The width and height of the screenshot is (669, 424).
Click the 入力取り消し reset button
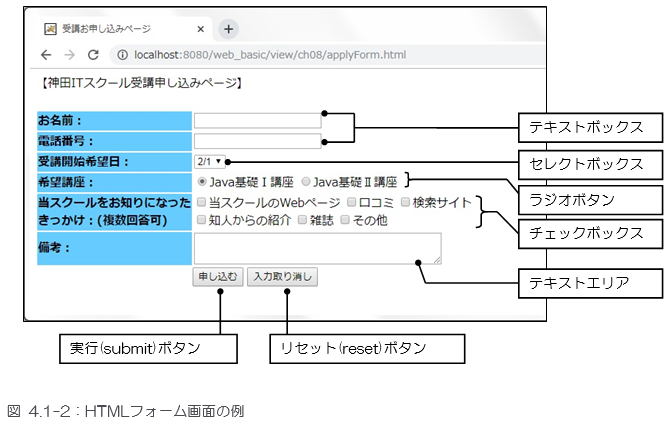[282, 276]
